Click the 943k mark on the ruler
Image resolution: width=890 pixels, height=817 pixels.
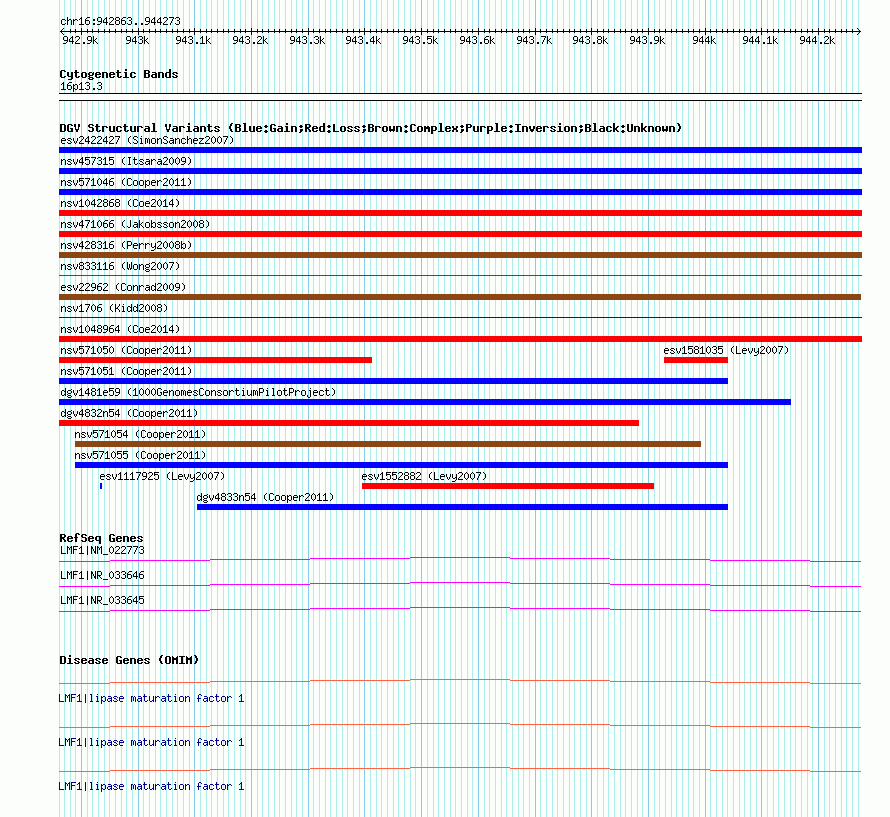(137, 40)
